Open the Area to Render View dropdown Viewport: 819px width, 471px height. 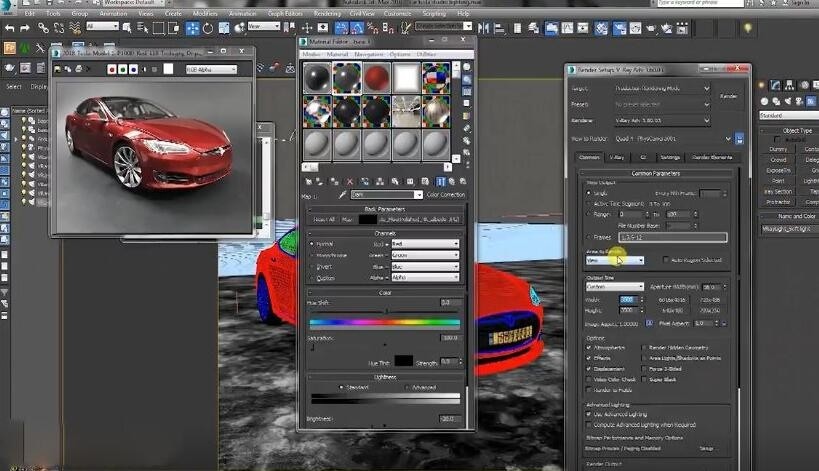click(615, 260)
